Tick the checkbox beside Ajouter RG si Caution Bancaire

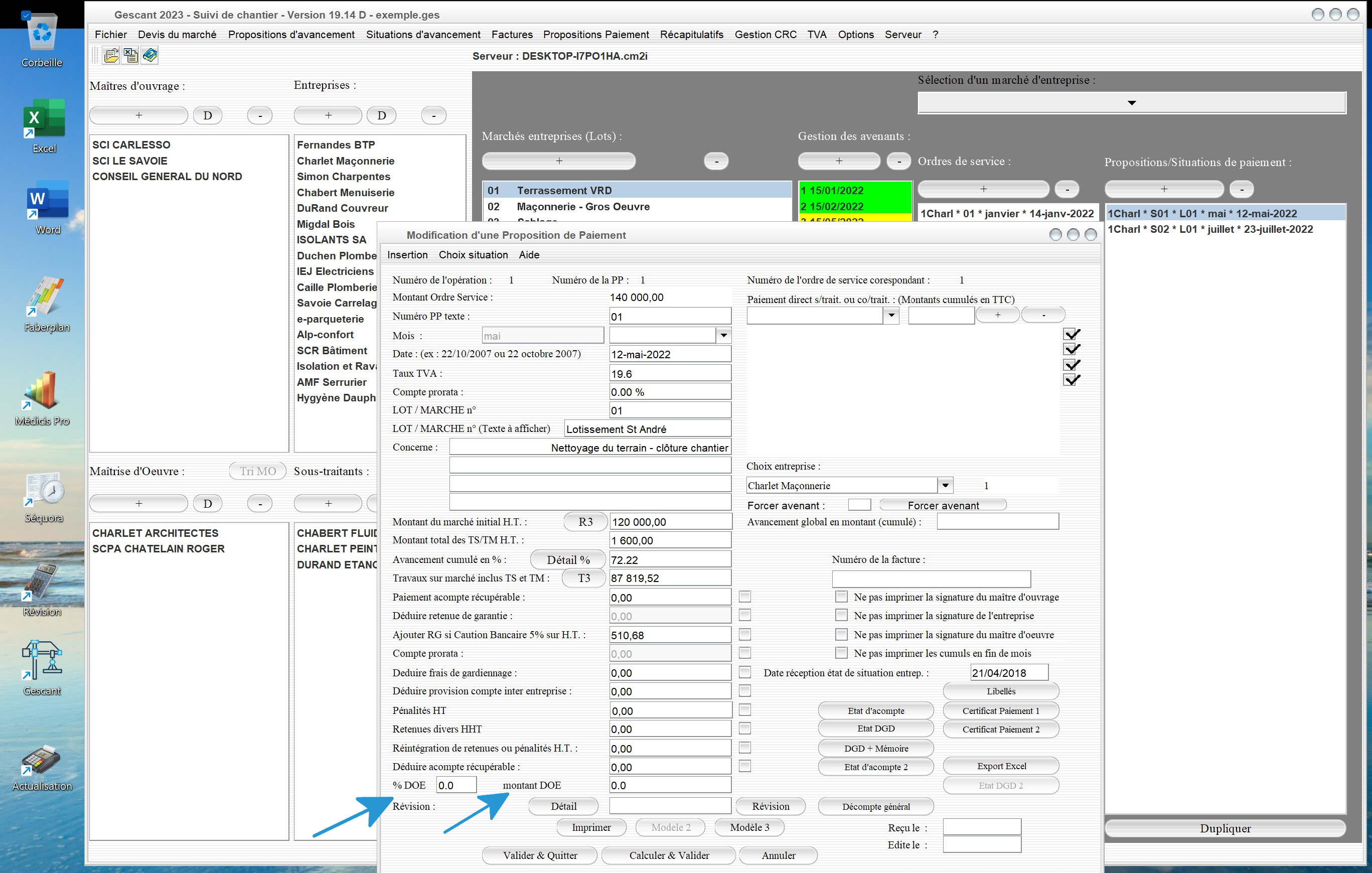[744, 634]
